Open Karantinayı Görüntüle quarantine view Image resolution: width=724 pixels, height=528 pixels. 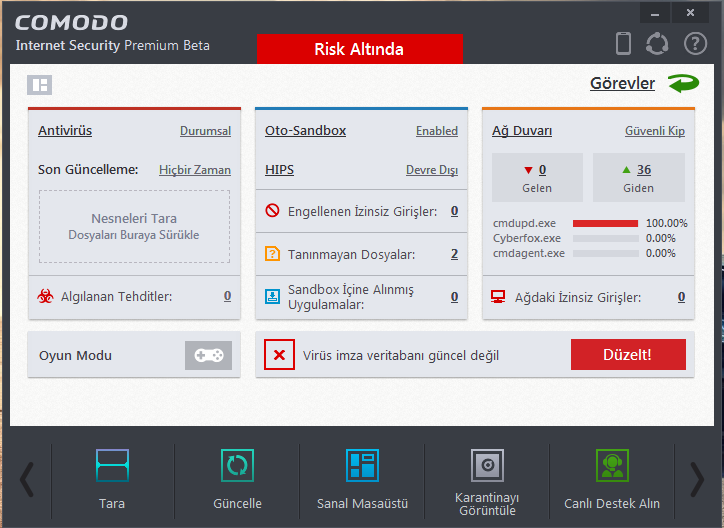click(x=487, y=465)
